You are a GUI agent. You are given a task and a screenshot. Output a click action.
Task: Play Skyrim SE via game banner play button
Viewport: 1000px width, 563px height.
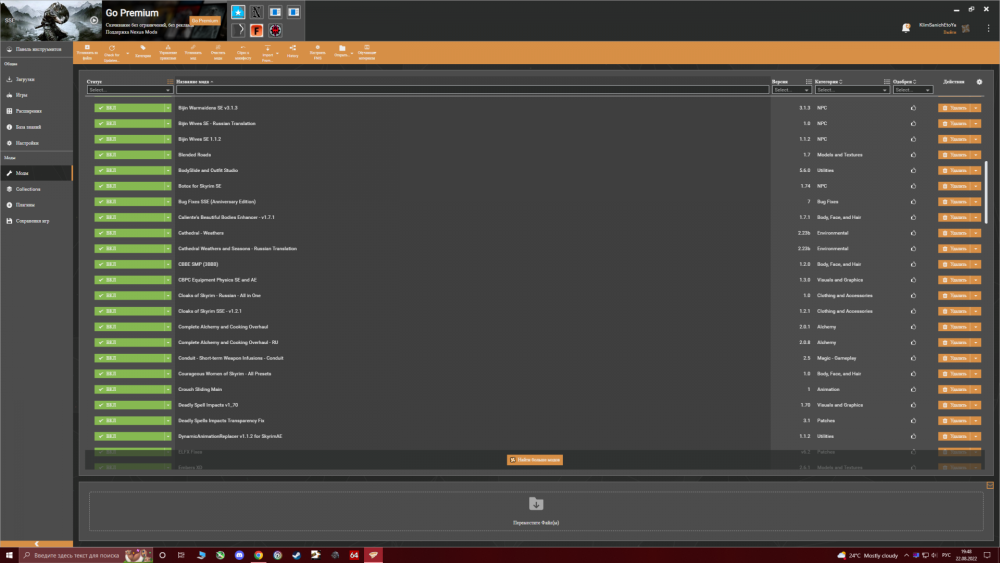pos(94,20)
